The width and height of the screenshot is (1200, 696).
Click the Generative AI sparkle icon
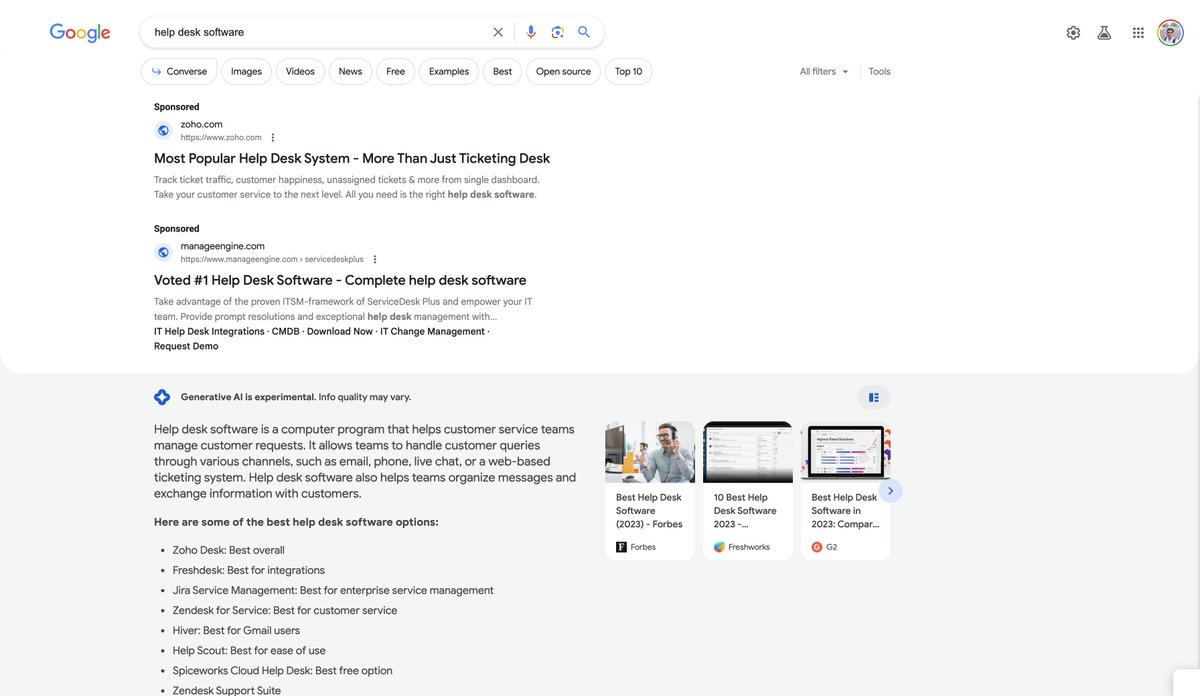tap(162, 397)
